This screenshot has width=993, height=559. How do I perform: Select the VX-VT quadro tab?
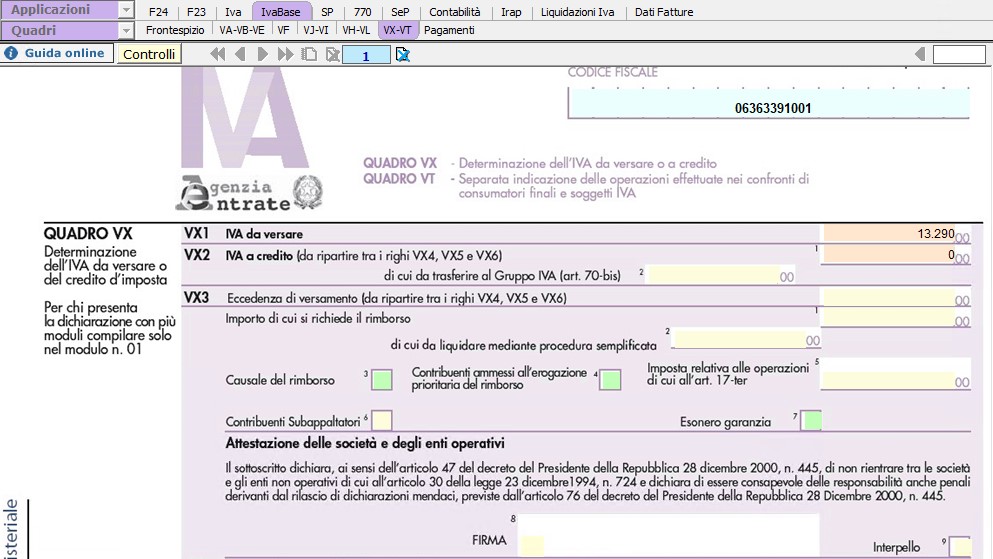(397, 30)
